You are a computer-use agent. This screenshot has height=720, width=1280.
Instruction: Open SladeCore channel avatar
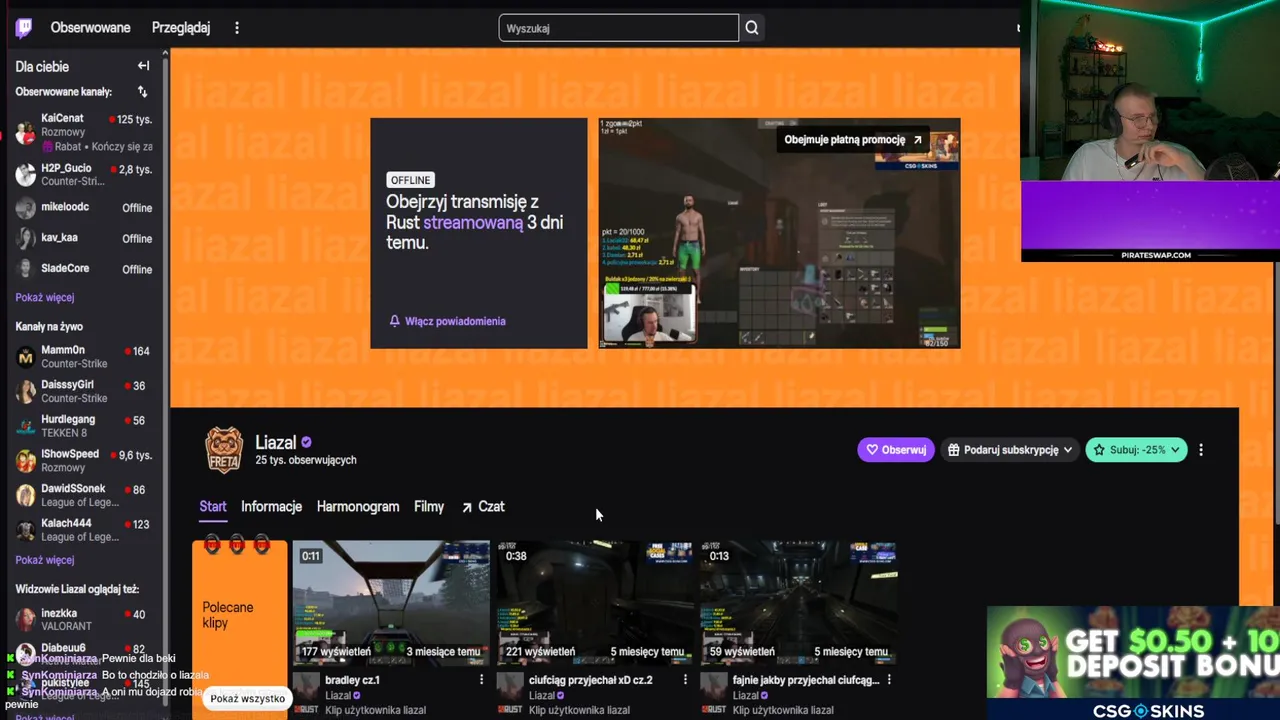(26, 269)
